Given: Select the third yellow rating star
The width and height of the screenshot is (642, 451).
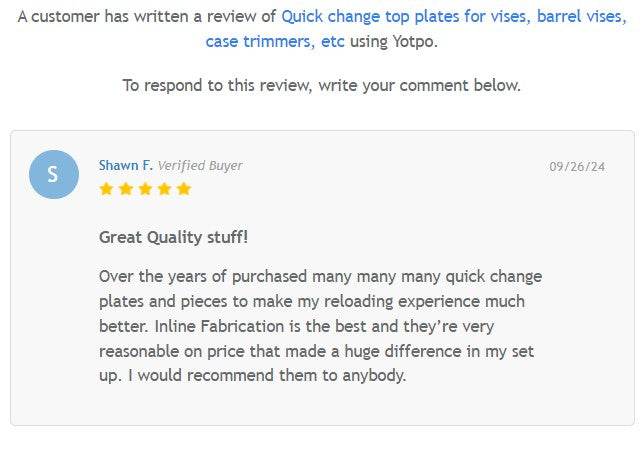Looking at the screenshot, I should [144, 189].
